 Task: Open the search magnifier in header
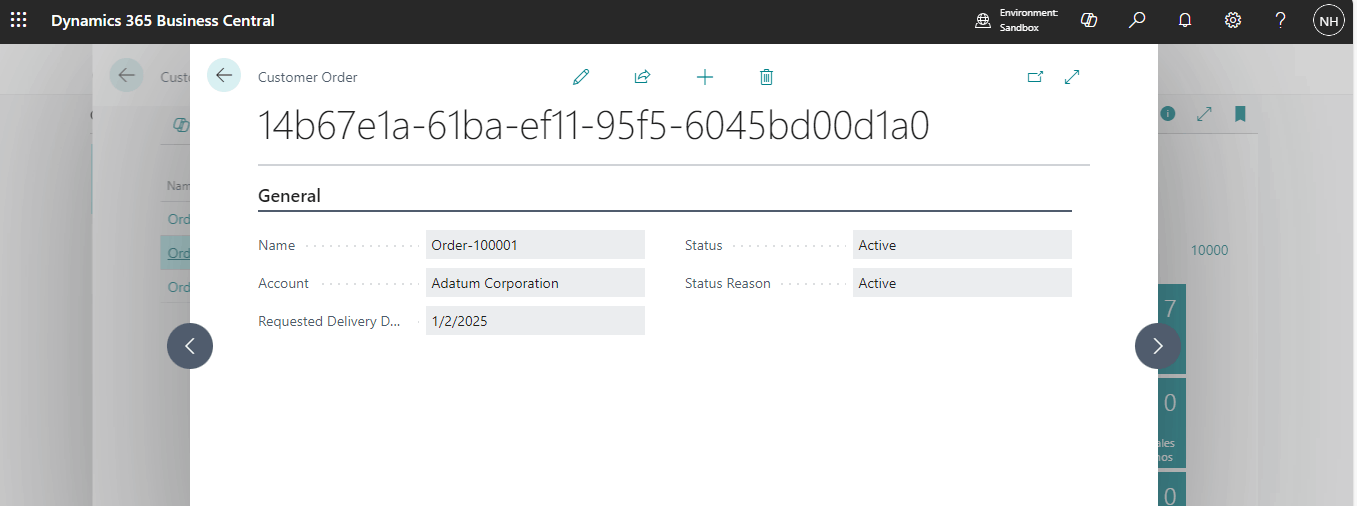click(1137, 21)
